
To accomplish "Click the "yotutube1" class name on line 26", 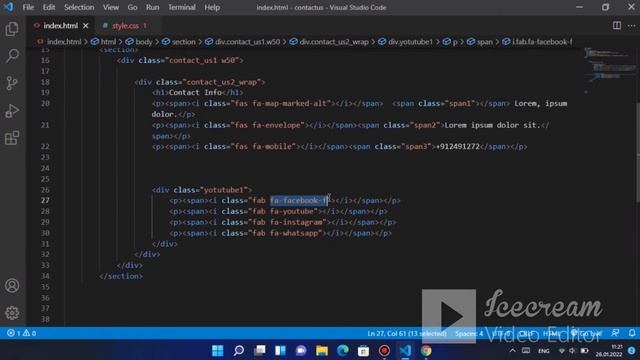I will 223,190.
